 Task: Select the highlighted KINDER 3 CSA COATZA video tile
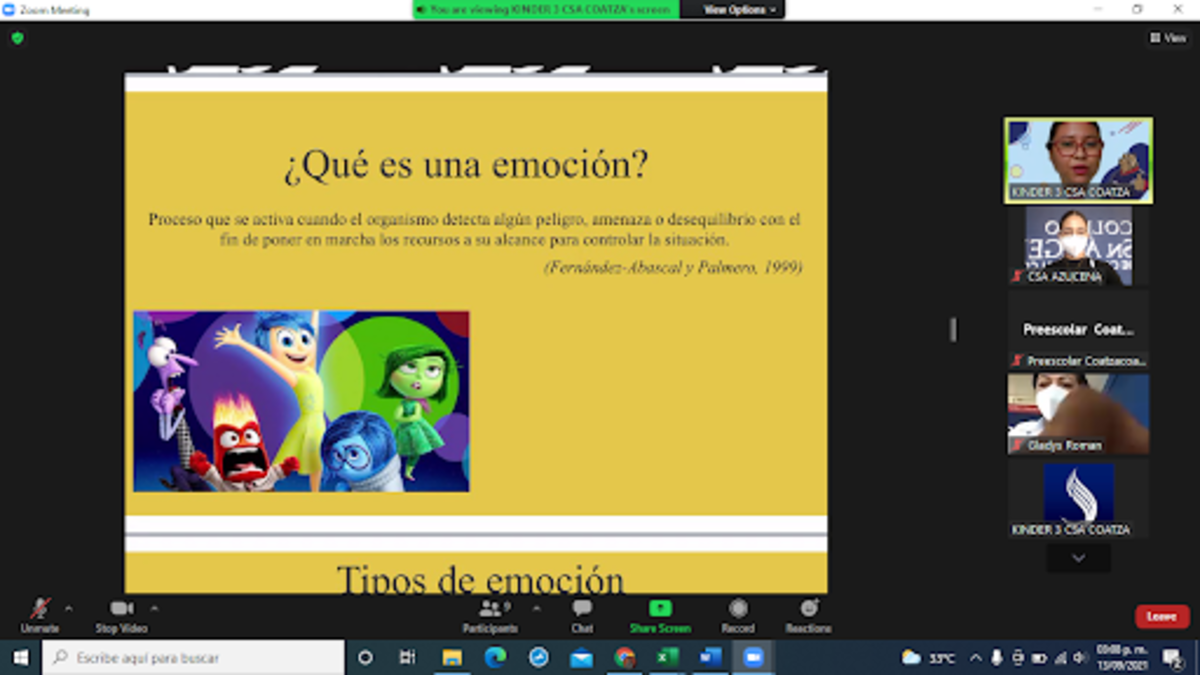tap(1078, 160)
